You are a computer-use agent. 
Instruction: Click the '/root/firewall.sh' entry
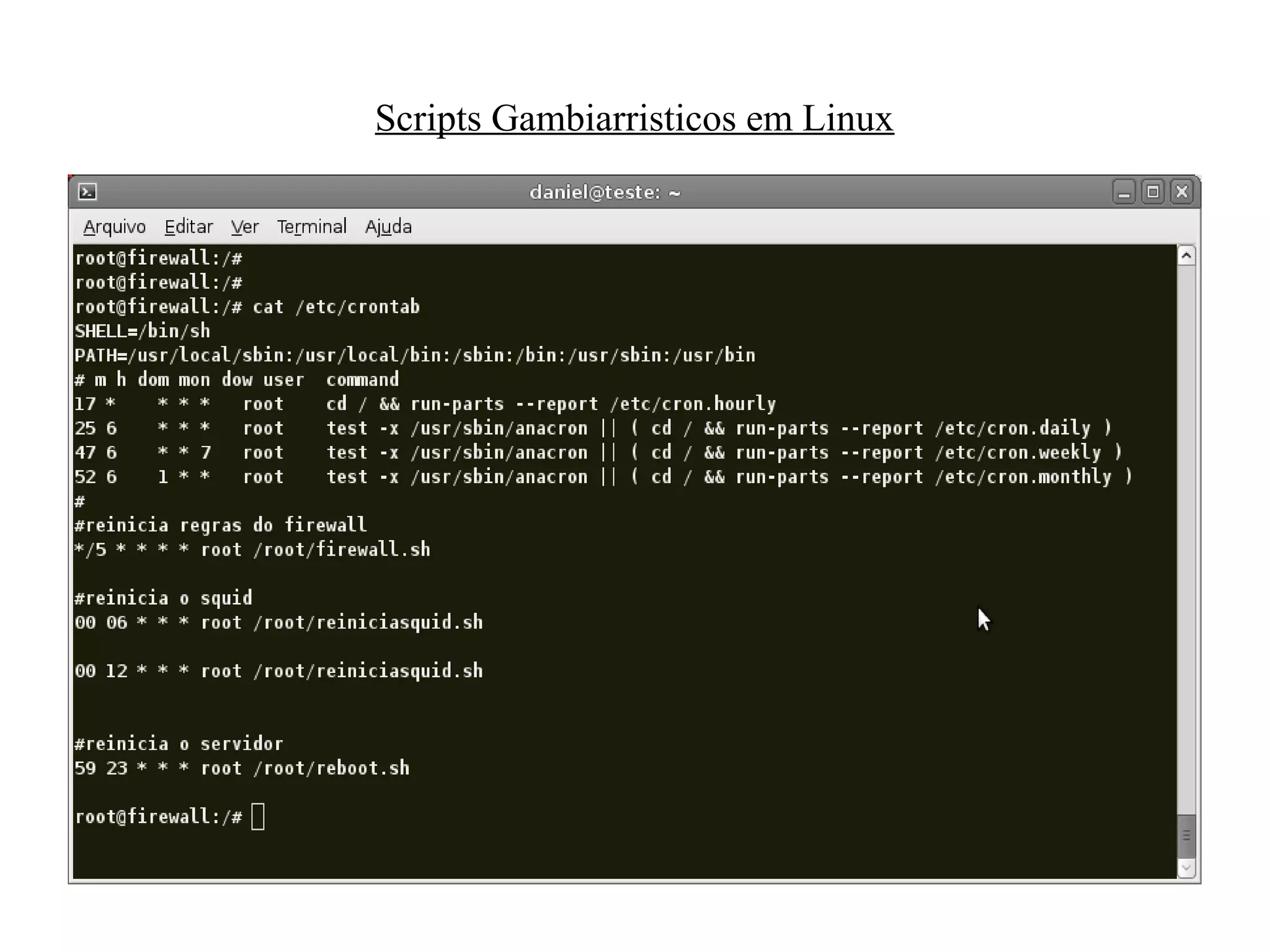342,549
